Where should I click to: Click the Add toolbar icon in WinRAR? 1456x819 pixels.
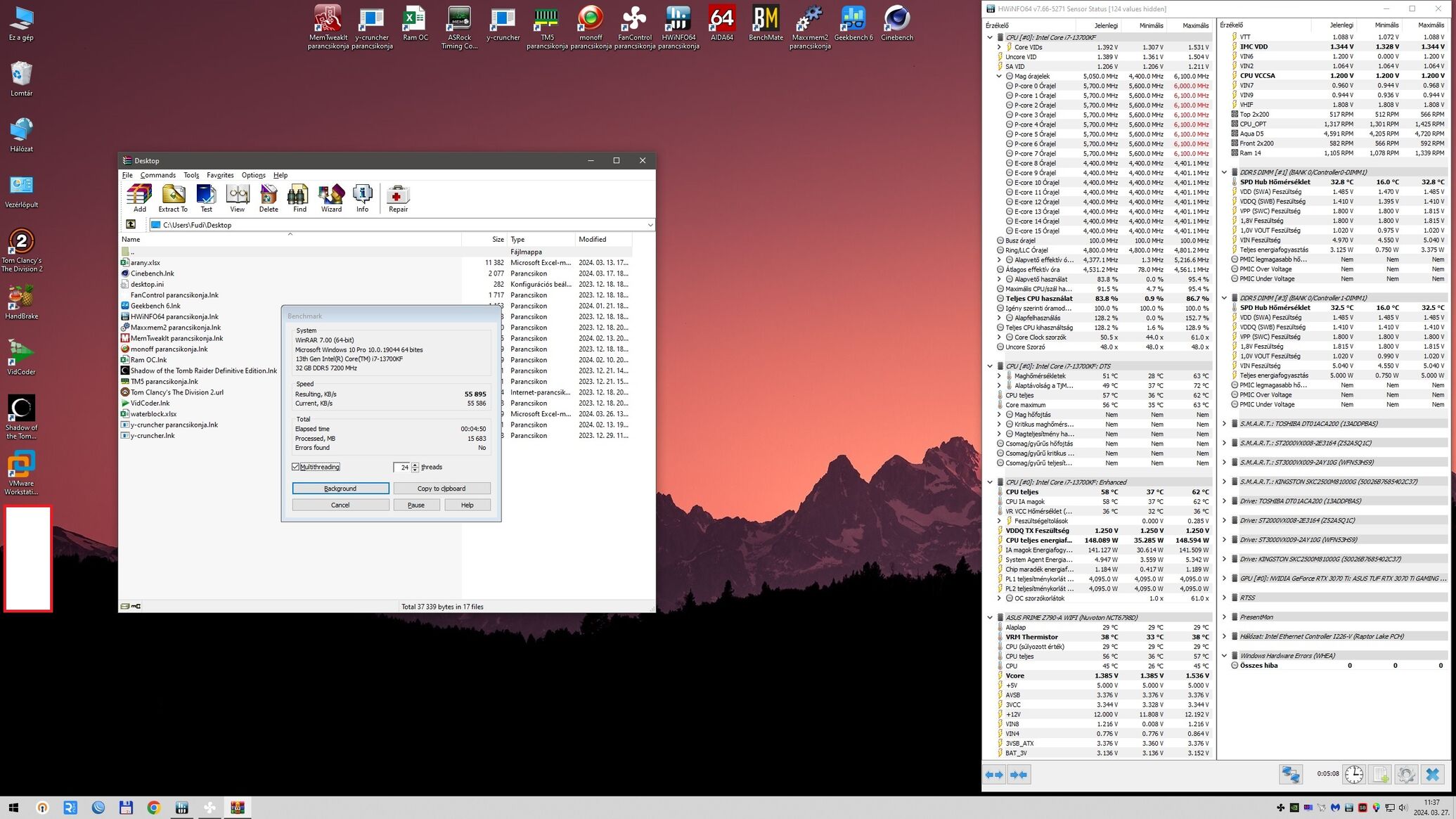point(139,198)
